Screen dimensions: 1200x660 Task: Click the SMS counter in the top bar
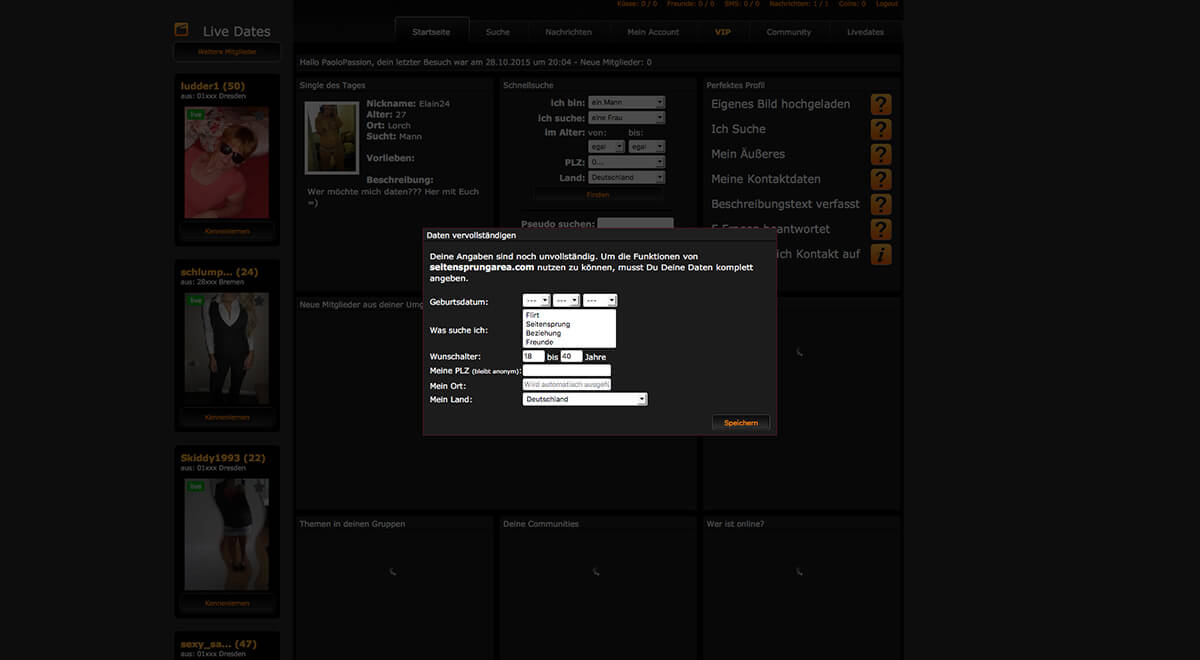[742, 4]
